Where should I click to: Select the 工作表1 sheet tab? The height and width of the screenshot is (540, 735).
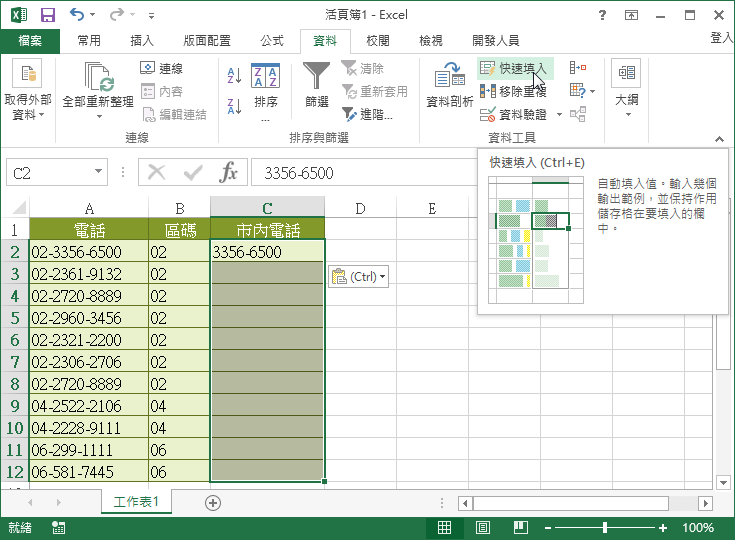click(136, 502)
